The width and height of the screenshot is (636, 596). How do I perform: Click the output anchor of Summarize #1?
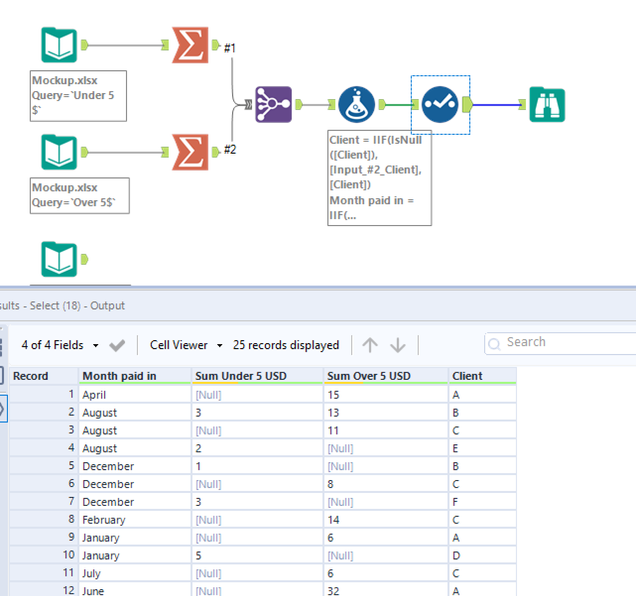coord(215,45)
